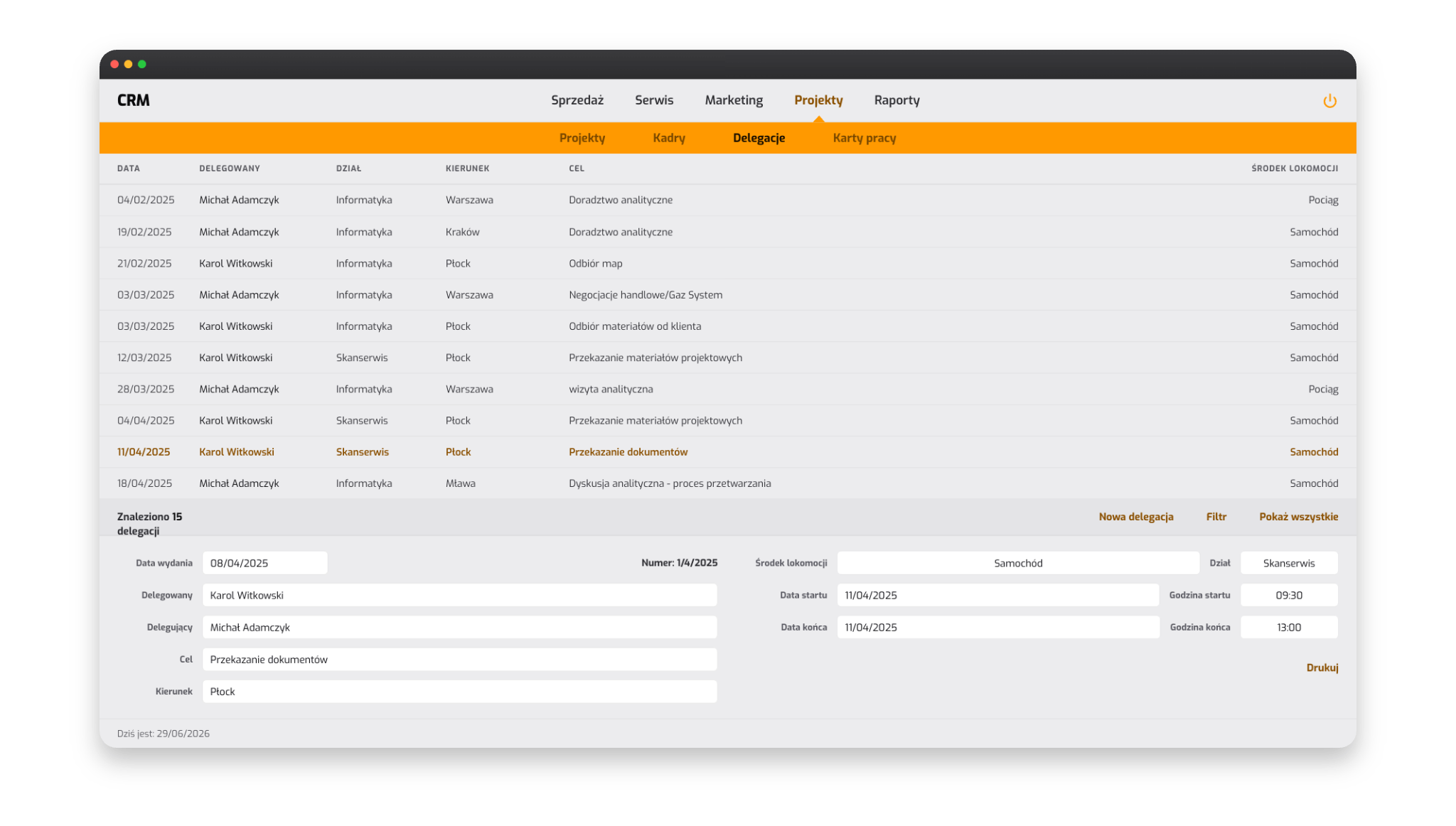Click the orange power icon
Viewport: 1456px width, 826px height.
[x=1329, y=101]
